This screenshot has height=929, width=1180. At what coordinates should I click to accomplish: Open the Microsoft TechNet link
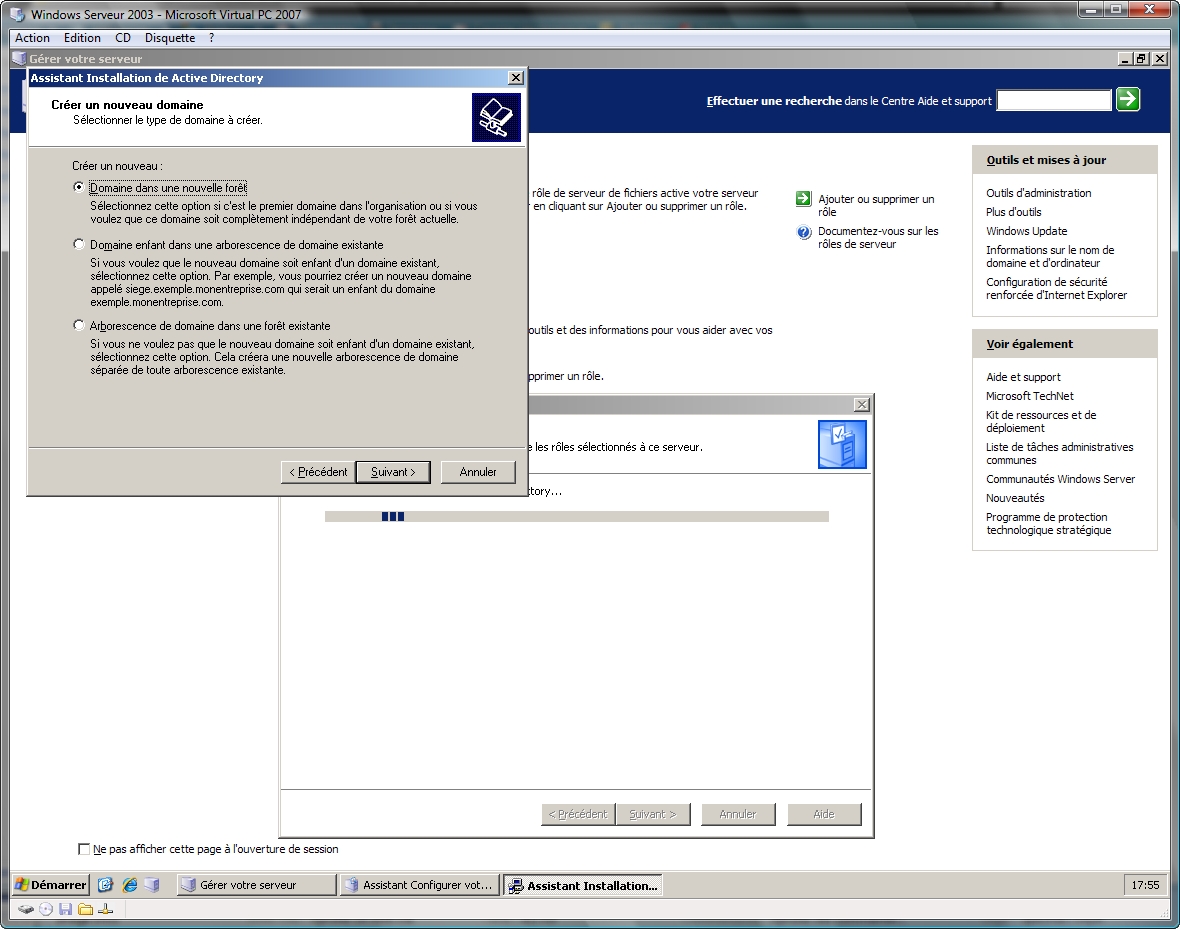pos(1029,396)
